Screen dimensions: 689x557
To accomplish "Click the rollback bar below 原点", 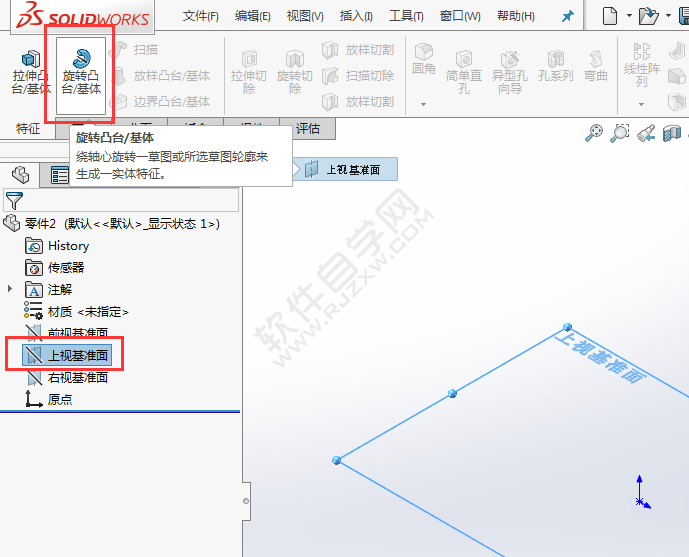I will (x=120, y=412).
